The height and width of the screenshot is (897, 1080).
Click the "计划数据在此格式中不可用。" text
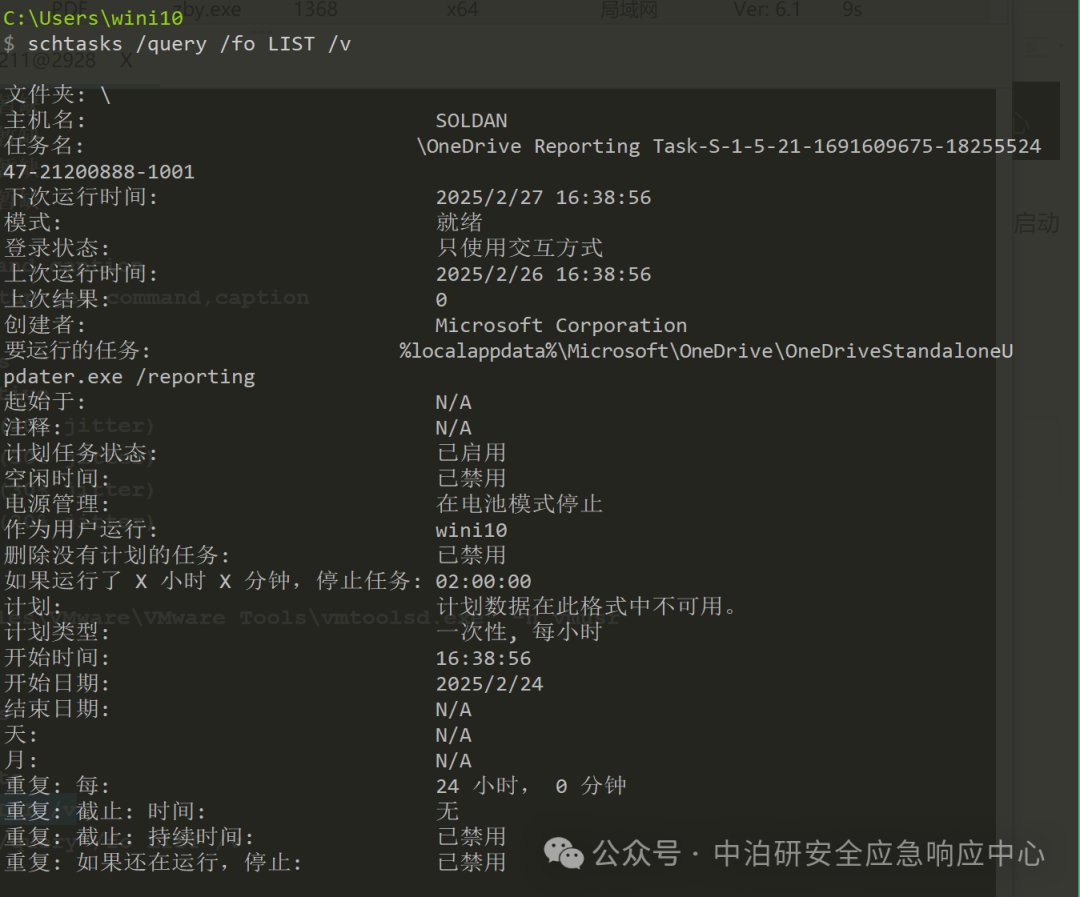tap(588, 606)
